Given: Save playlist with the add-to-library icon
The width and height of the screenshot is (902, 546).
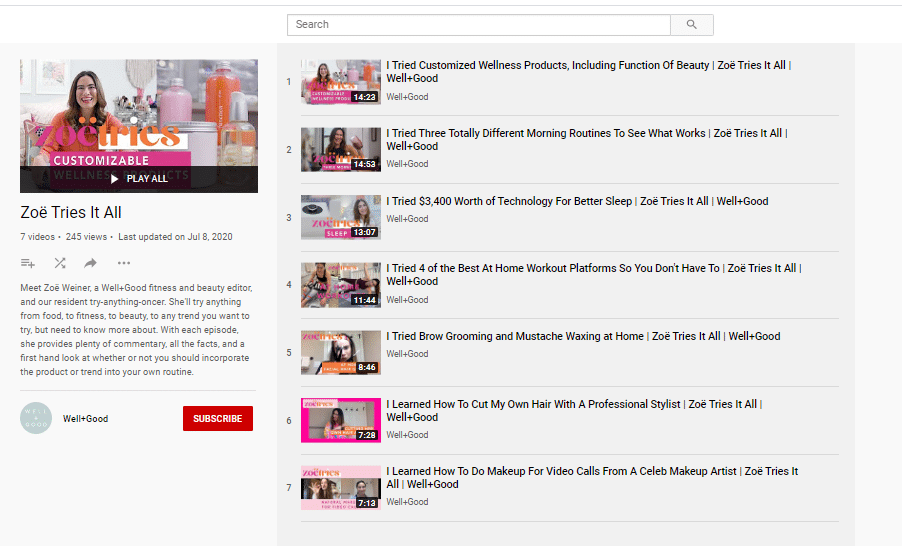Looking at the screenshot, I should coord(28,264).
